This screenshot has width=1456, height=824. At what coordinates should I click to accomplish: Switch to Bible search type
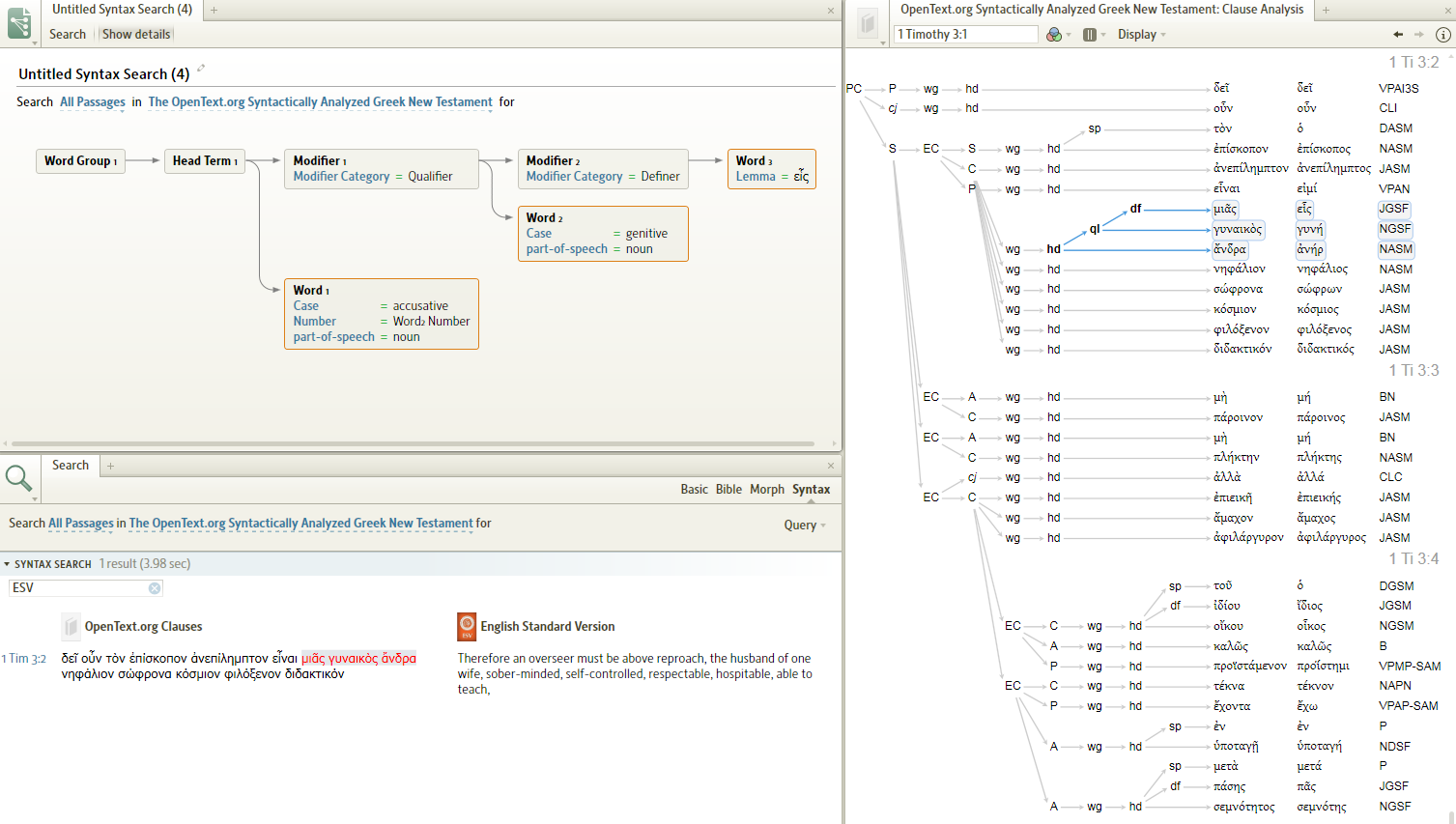click(728, 490)
